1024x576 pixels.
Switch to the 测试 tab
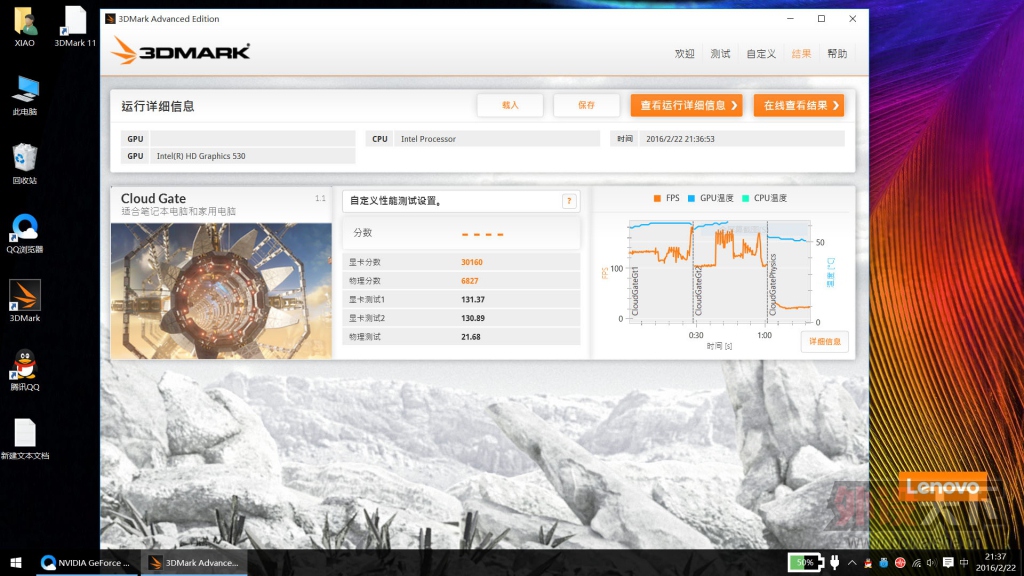coord(720,54)
